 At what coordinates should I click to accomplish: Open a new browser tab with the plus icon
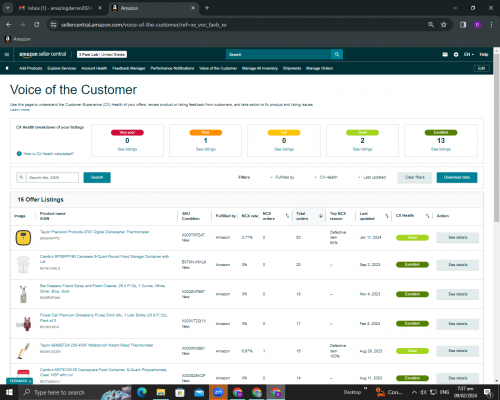click(207, 8)
